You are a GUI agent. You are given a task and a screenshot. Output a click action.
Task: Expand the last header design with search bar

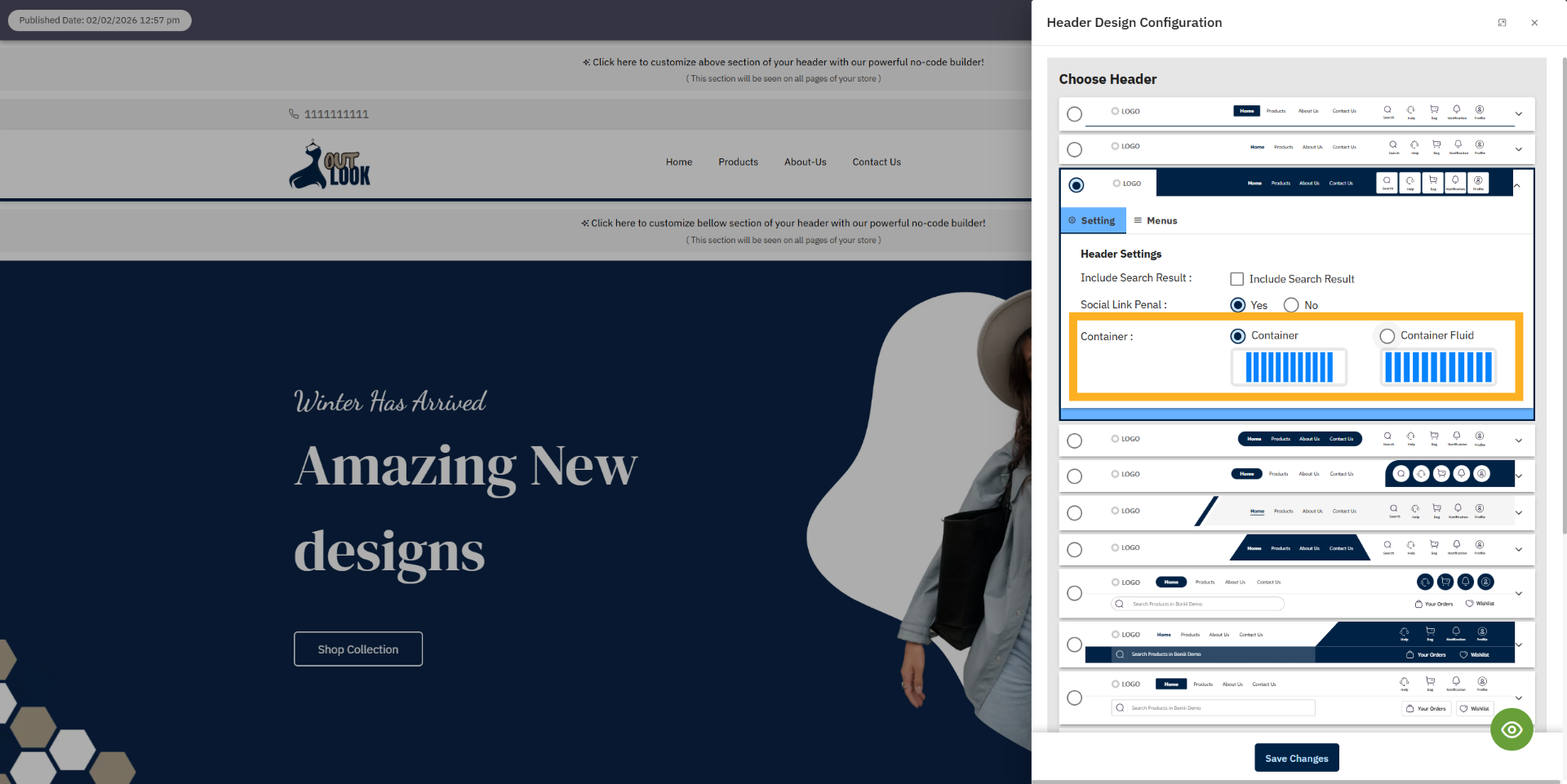tap(1519, 698)
